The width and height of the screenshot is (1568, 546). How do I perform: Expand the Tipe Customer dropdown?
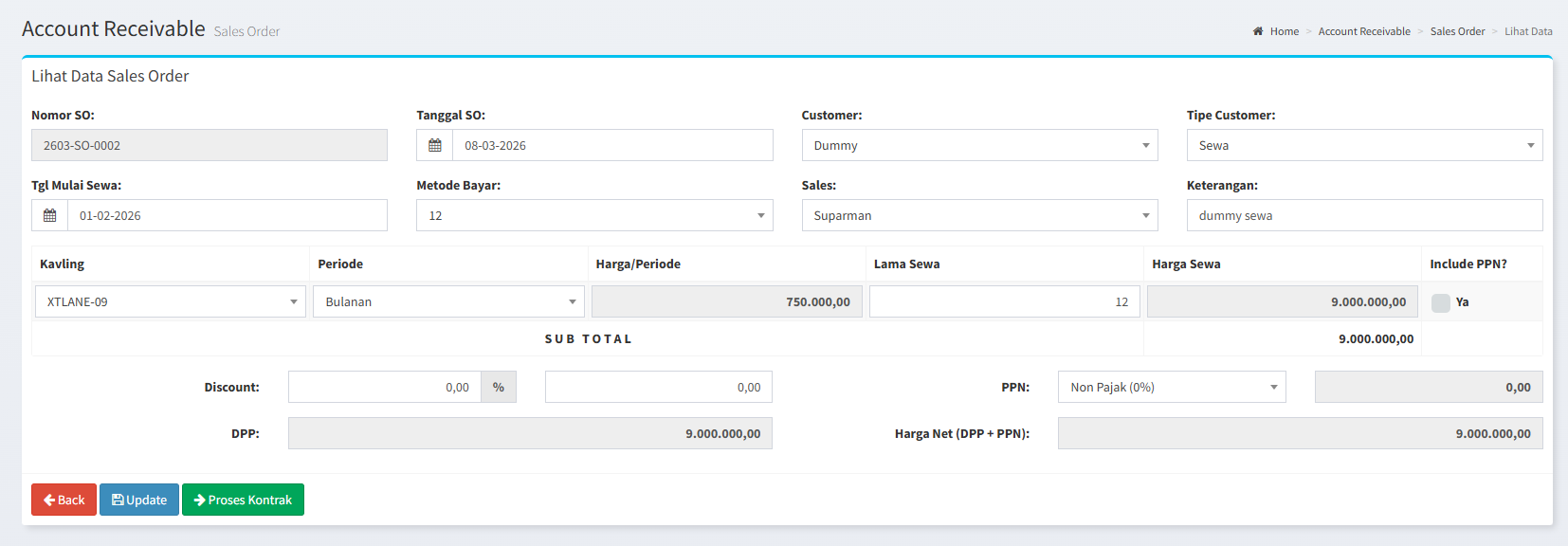coord(1363,145)
